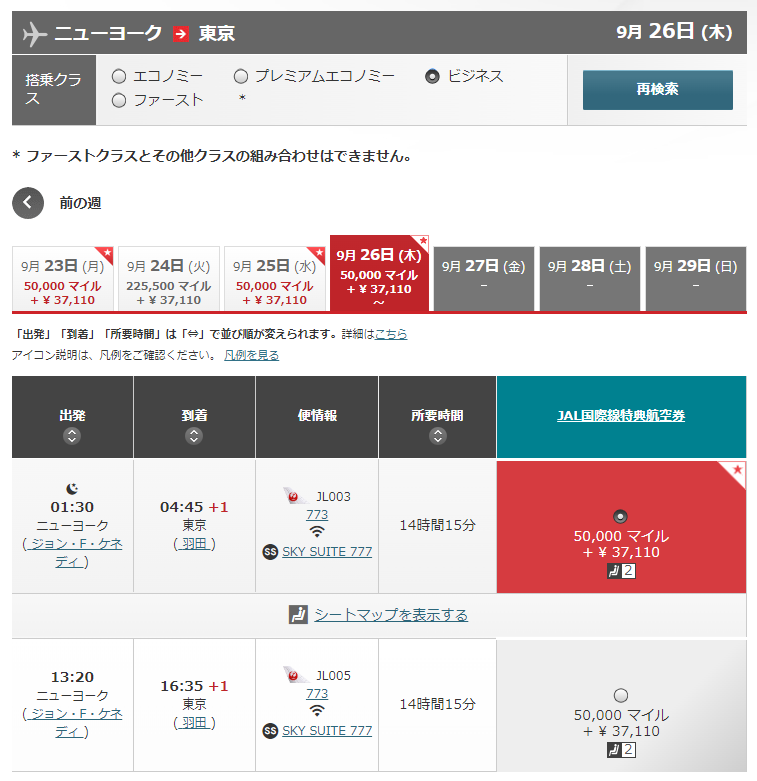Click the 前の週 label
The width and height of the screenshot is (757, 781).
81,203
